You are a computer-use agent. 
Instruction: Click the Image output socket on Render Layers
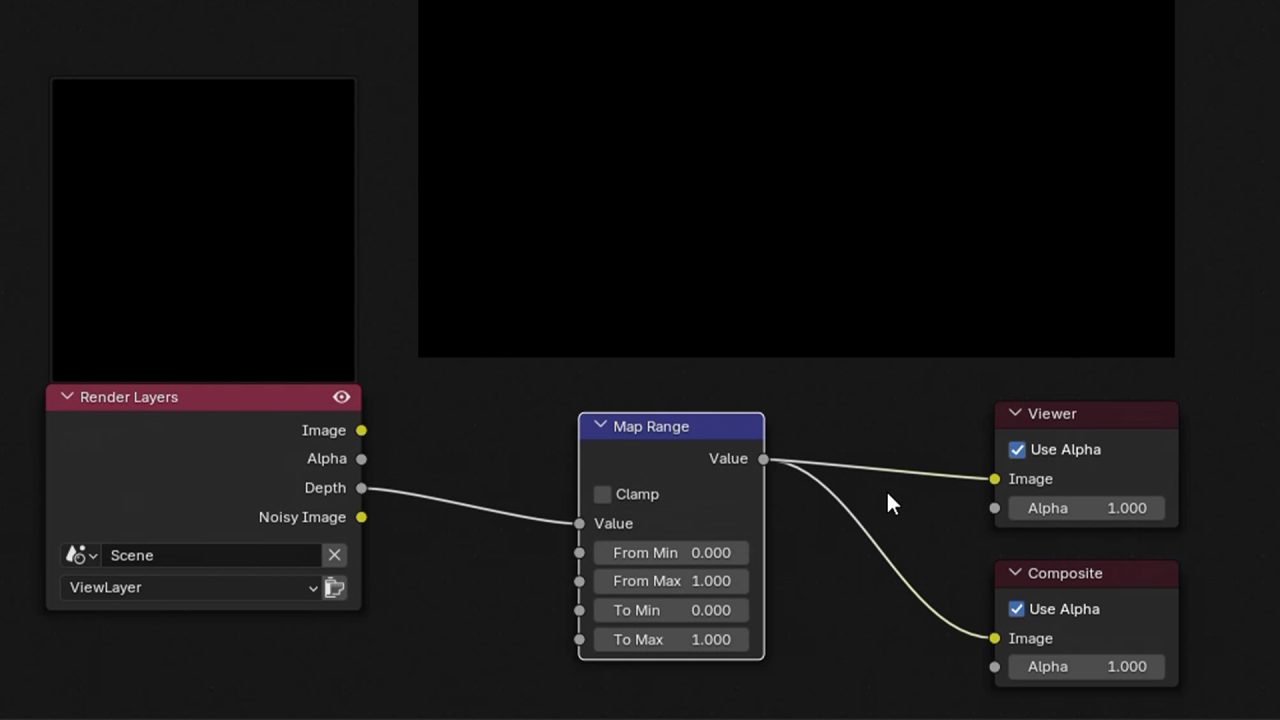tap(361, 430)
